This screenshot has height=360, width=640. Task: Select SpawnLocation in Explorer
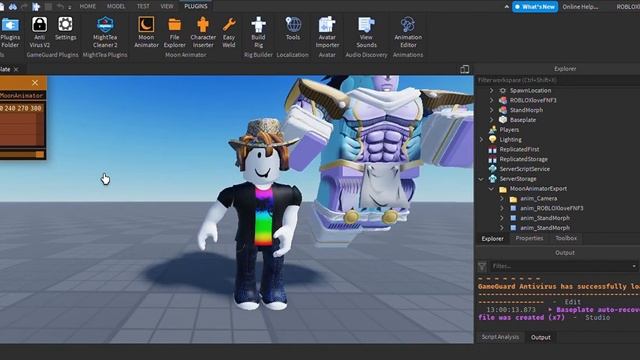tap(530, 91)
